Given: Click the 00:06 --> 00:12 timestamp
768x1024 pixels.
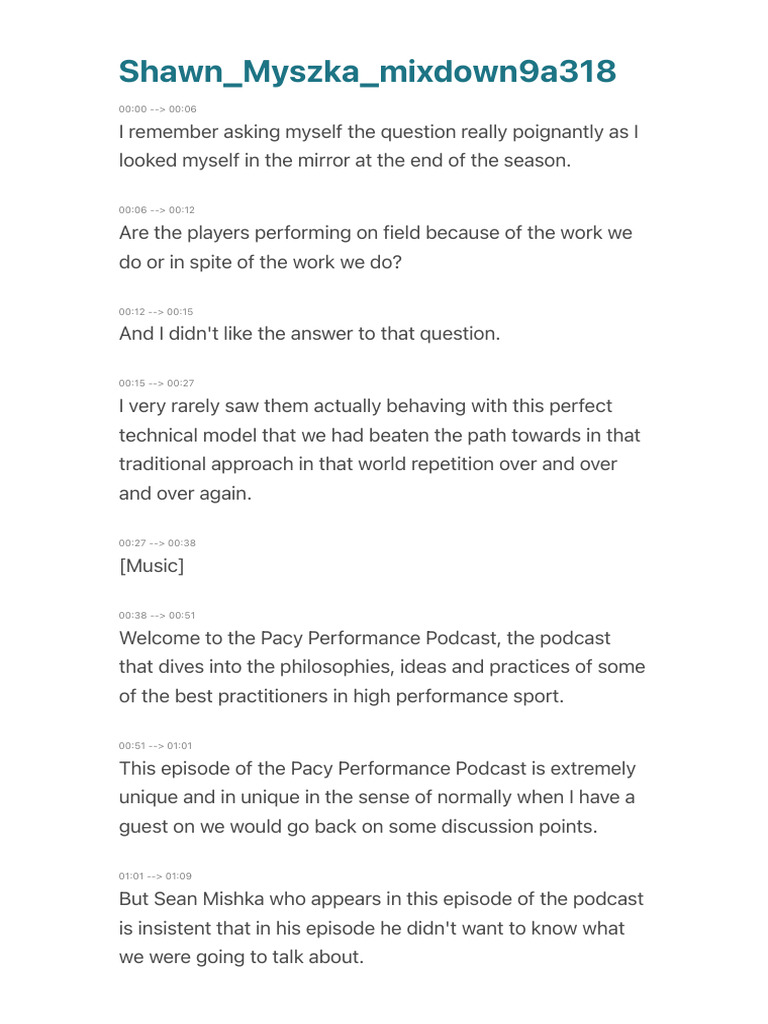Looking at the screenshot, I should tap(157, 210).
